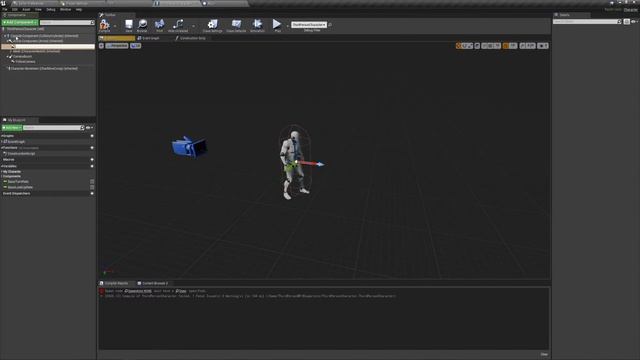640x360 pixels.
Task: Compile the blueprint with the Compile icon
Action: tap(104, 24)
